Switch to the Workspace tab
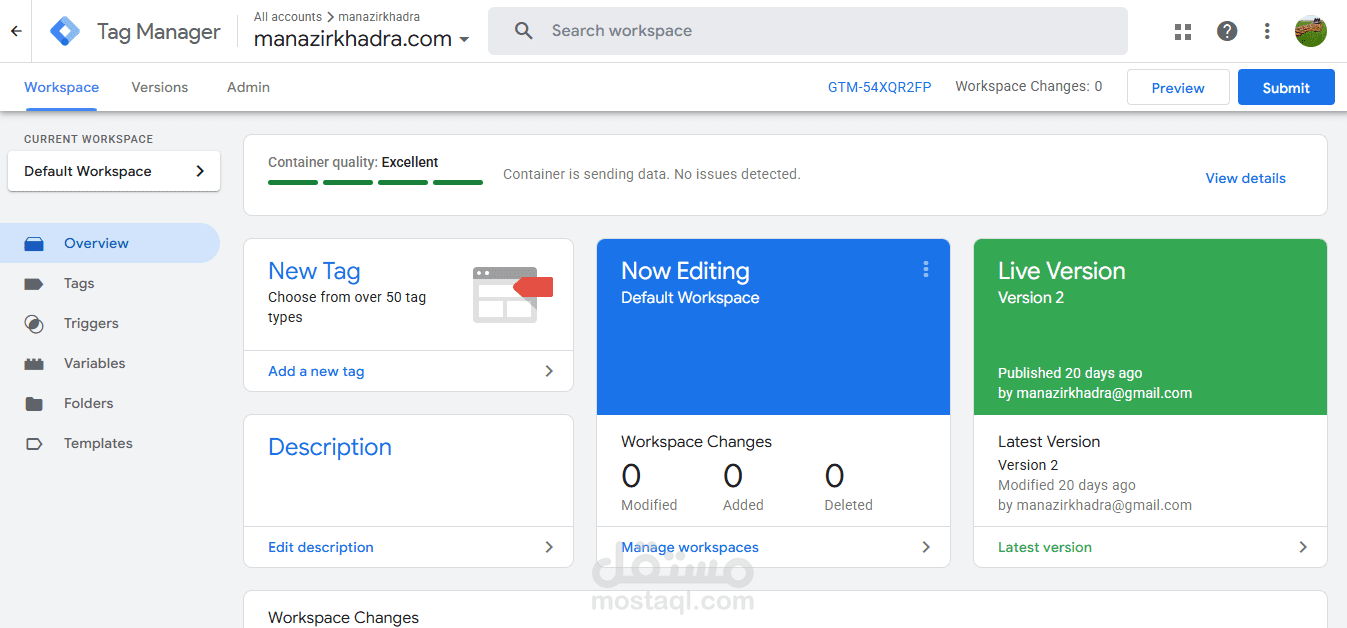The height and width of the screenshot is (628, 1347). 61,87
